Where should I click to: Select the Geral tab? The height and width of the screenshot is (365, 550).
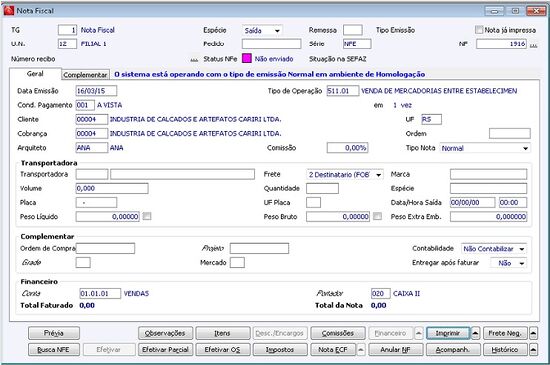coord(35,74)
